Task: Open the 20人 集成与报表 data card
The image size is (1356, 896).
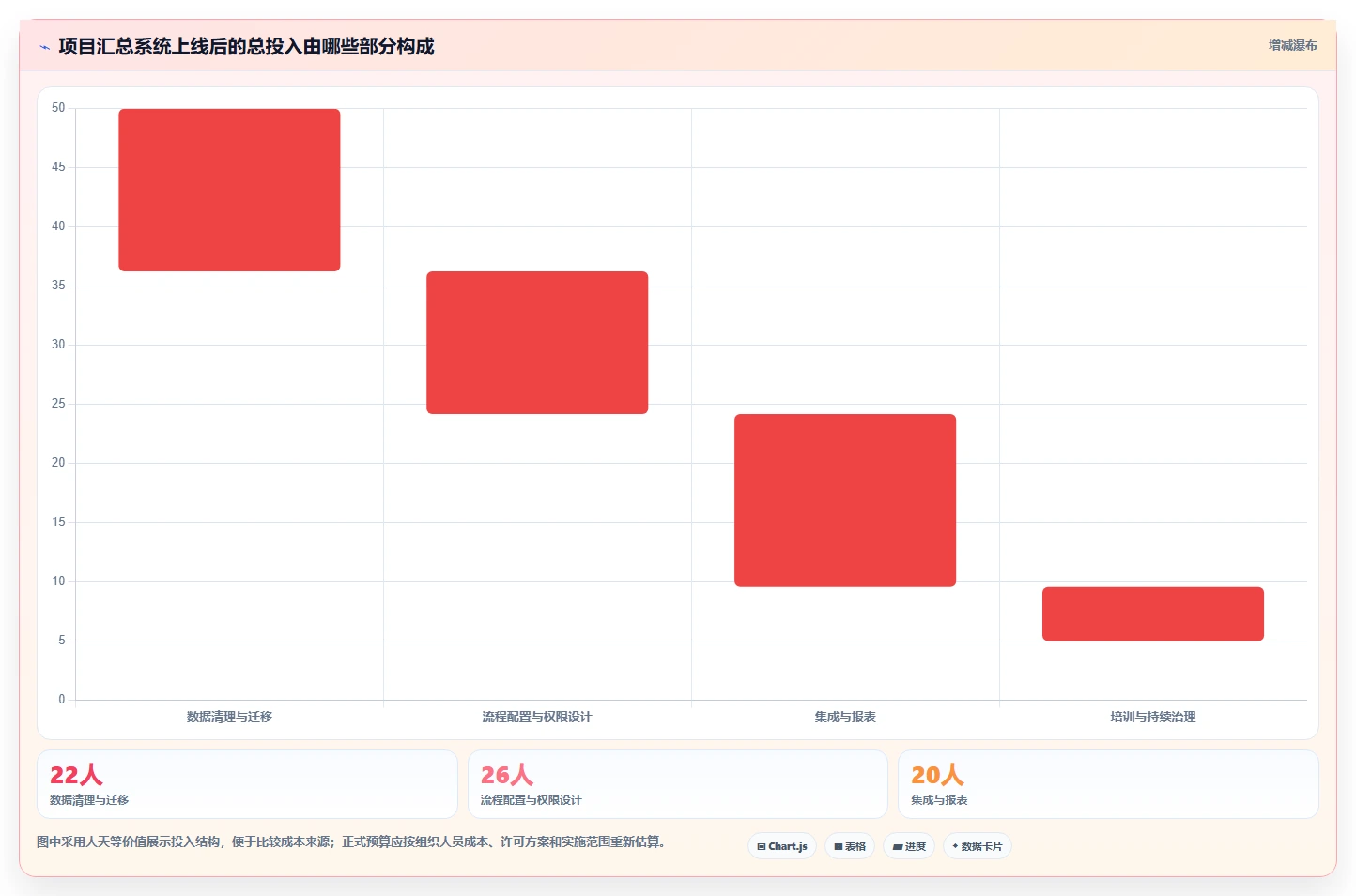Action: pos(1108,784)
